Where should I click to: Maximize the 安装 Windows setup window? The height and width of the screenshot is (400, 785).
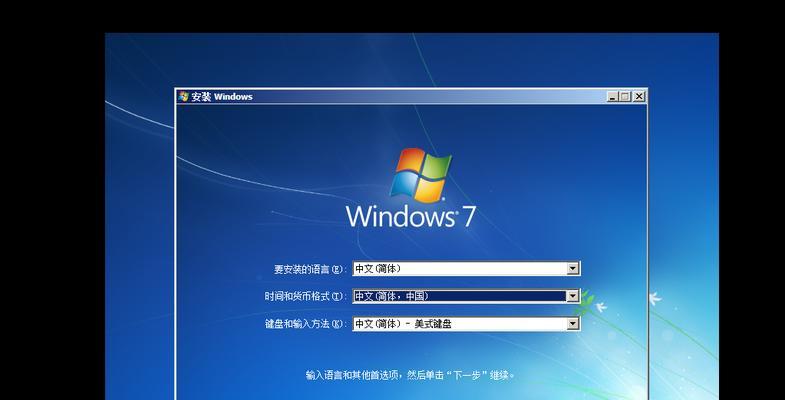point(625,97)
